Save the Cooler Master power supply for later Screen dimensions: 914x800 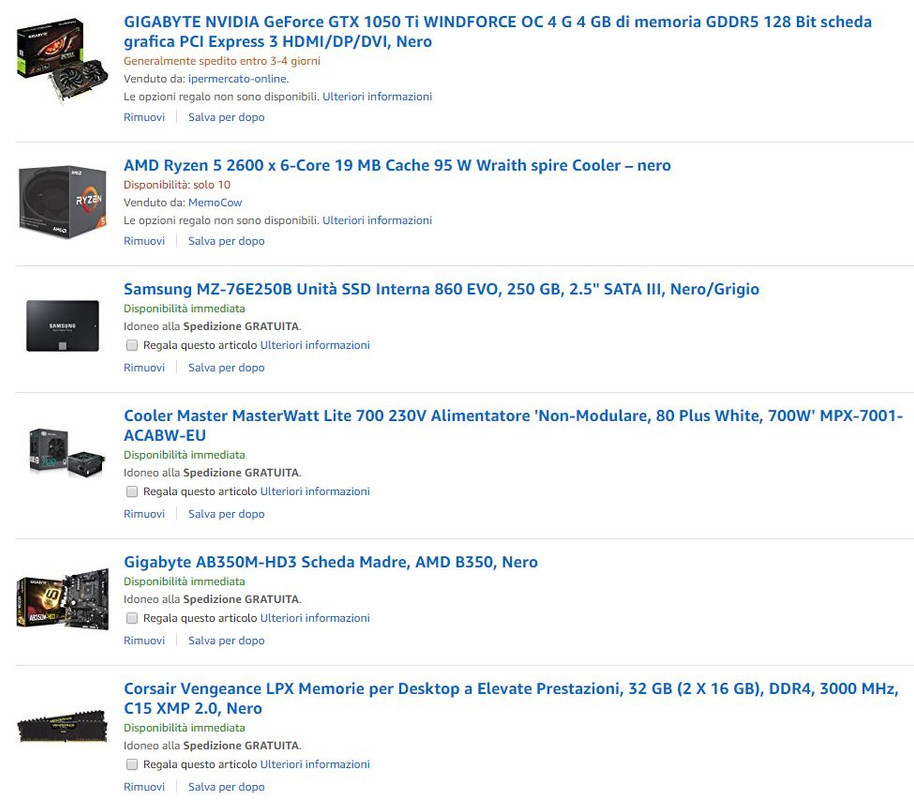coord(226,514)
